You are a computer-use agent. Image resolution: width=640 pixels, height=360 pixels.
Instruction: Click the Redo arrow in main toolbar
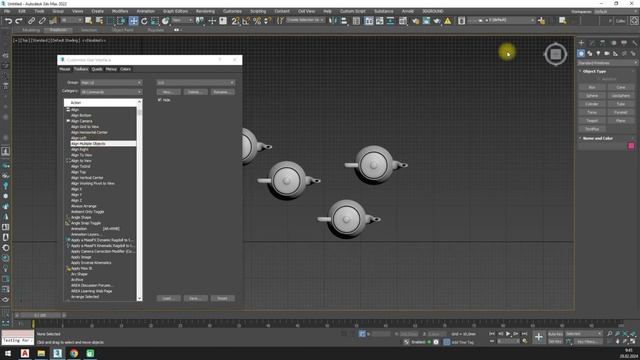pyautogui.click(x=19, y=21)
